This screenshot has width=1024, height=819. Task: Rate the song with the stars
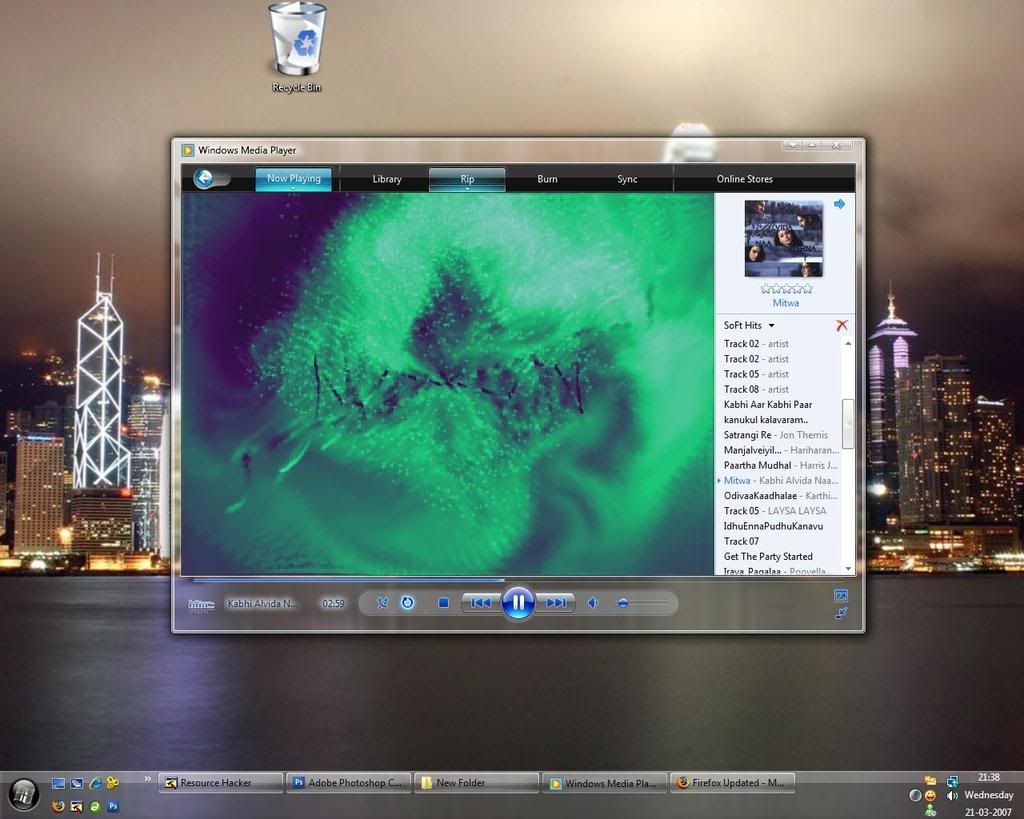pos(786,289)
